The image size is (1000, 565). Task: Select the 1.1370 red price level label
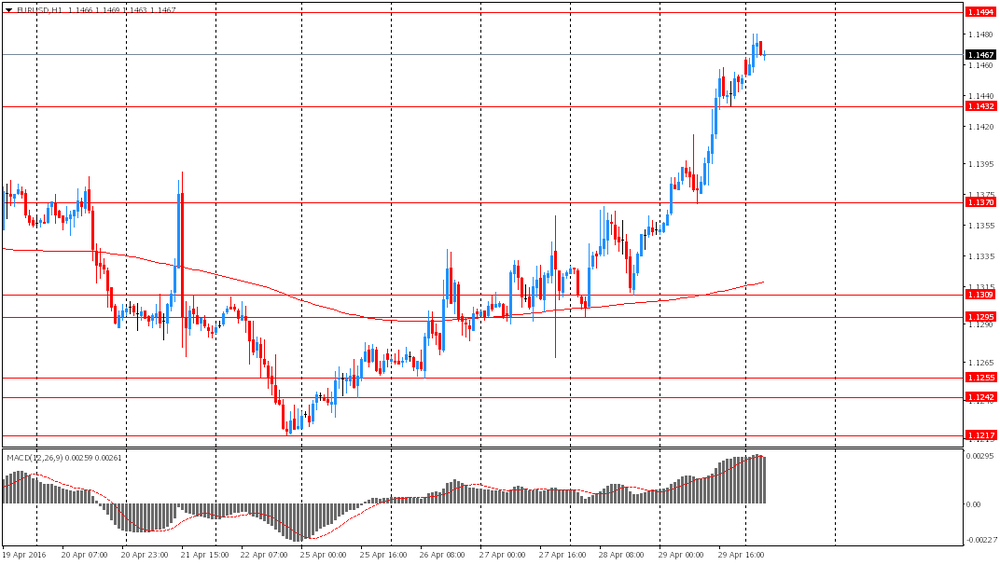(x=979, y=202)
